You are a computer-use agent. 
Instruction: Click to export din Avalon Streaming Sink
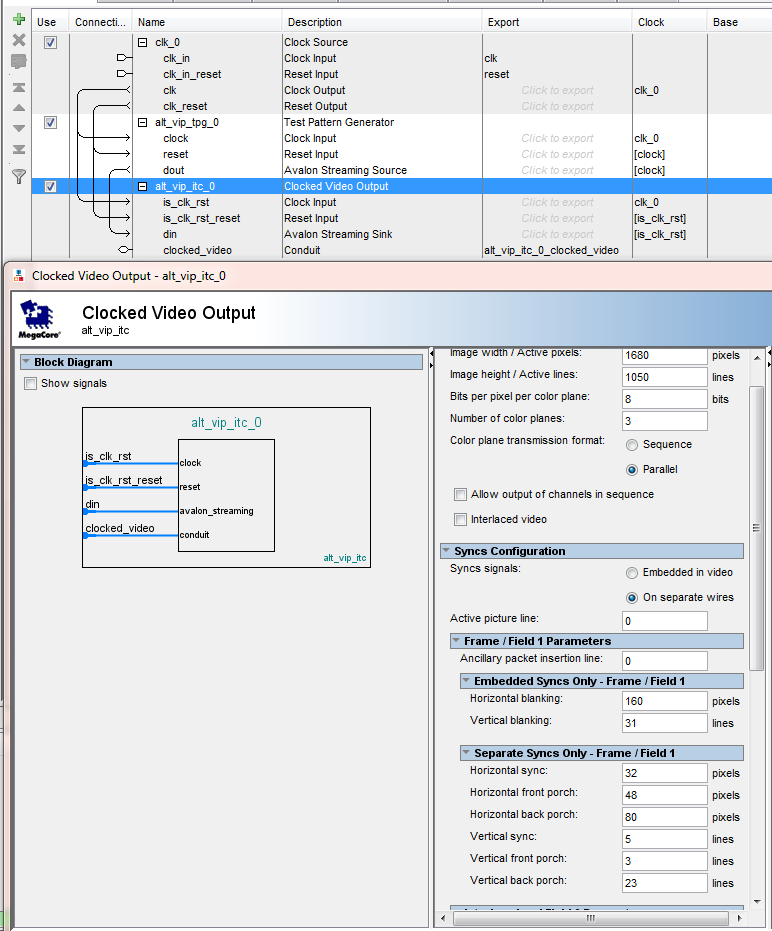point(557,235)
